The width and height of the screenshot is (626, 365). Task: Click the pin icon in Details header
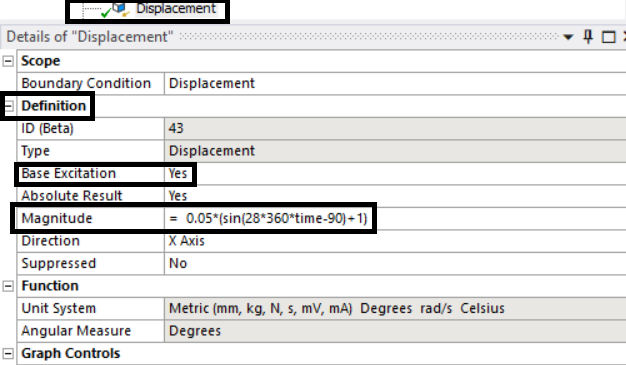tap(588, 37)
